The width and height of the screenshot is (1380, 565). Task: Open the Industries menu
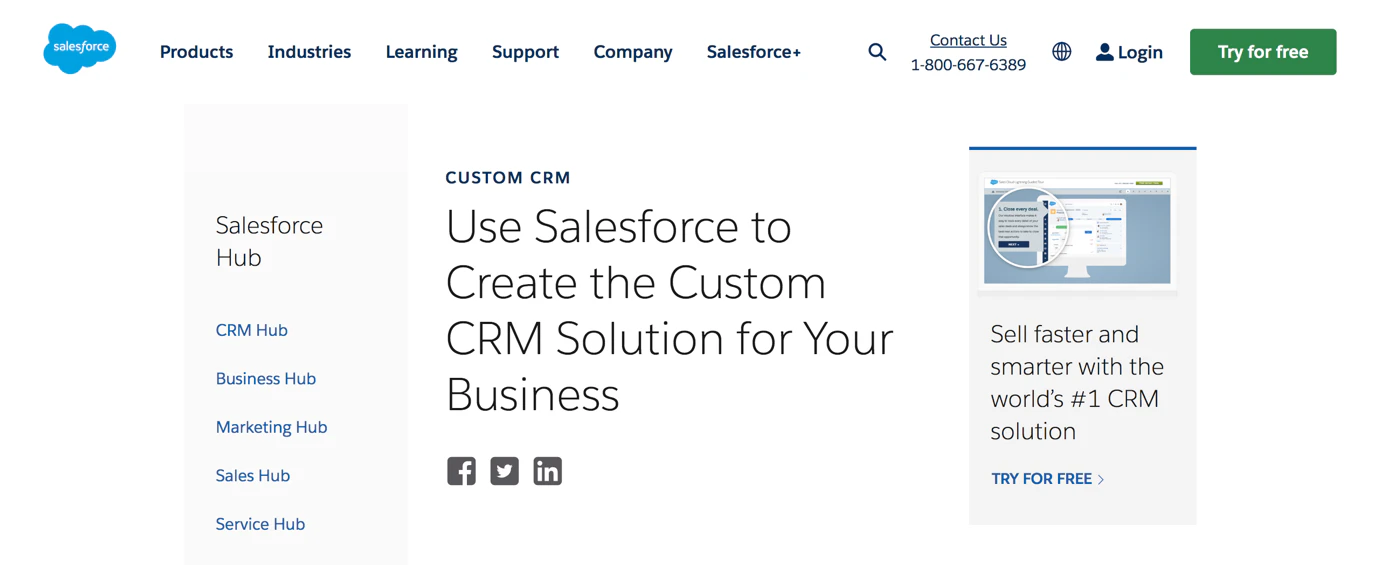309,52
